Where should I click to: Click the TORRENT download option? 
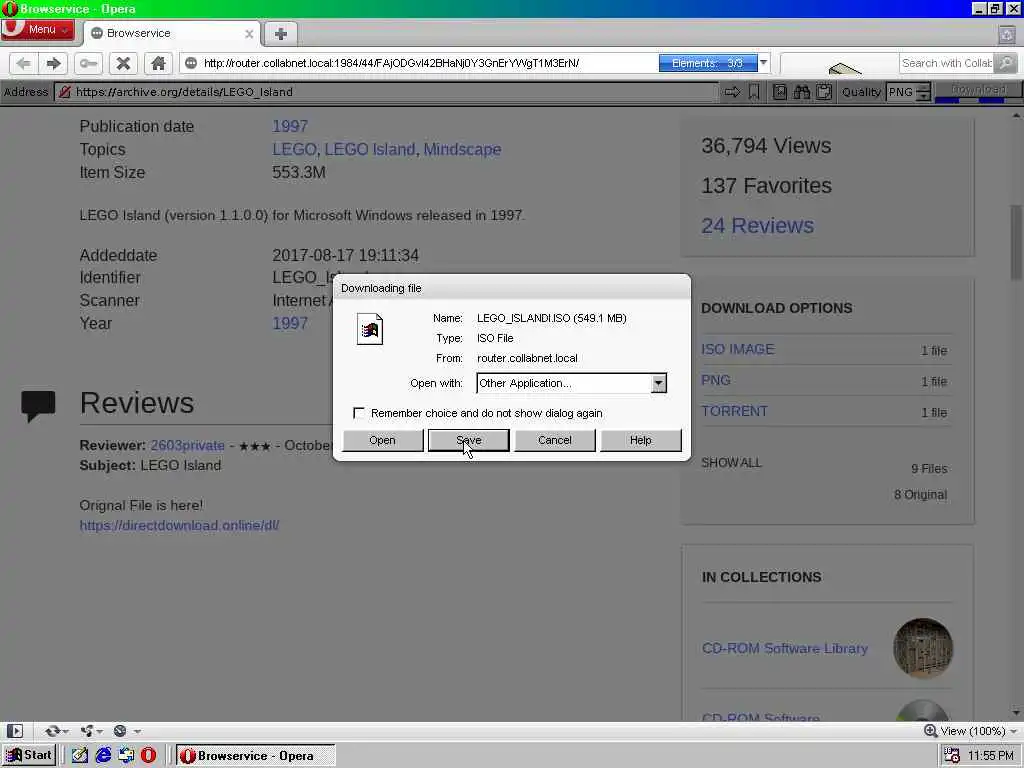pos(734,411)
